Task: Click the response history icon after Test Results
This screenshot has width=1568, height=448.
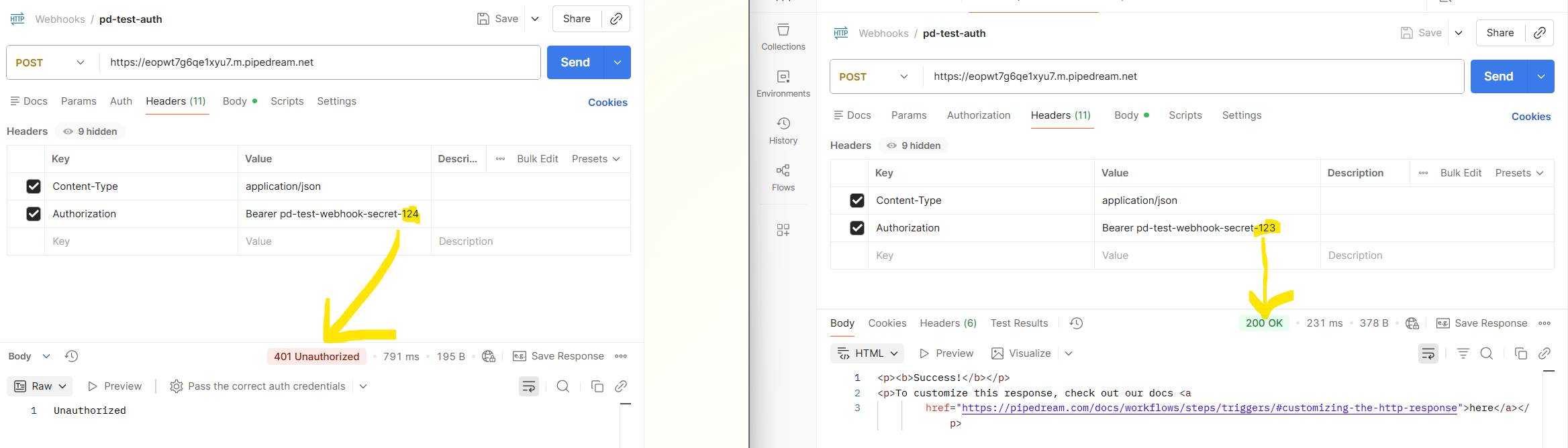Action: coord(1076,323)
